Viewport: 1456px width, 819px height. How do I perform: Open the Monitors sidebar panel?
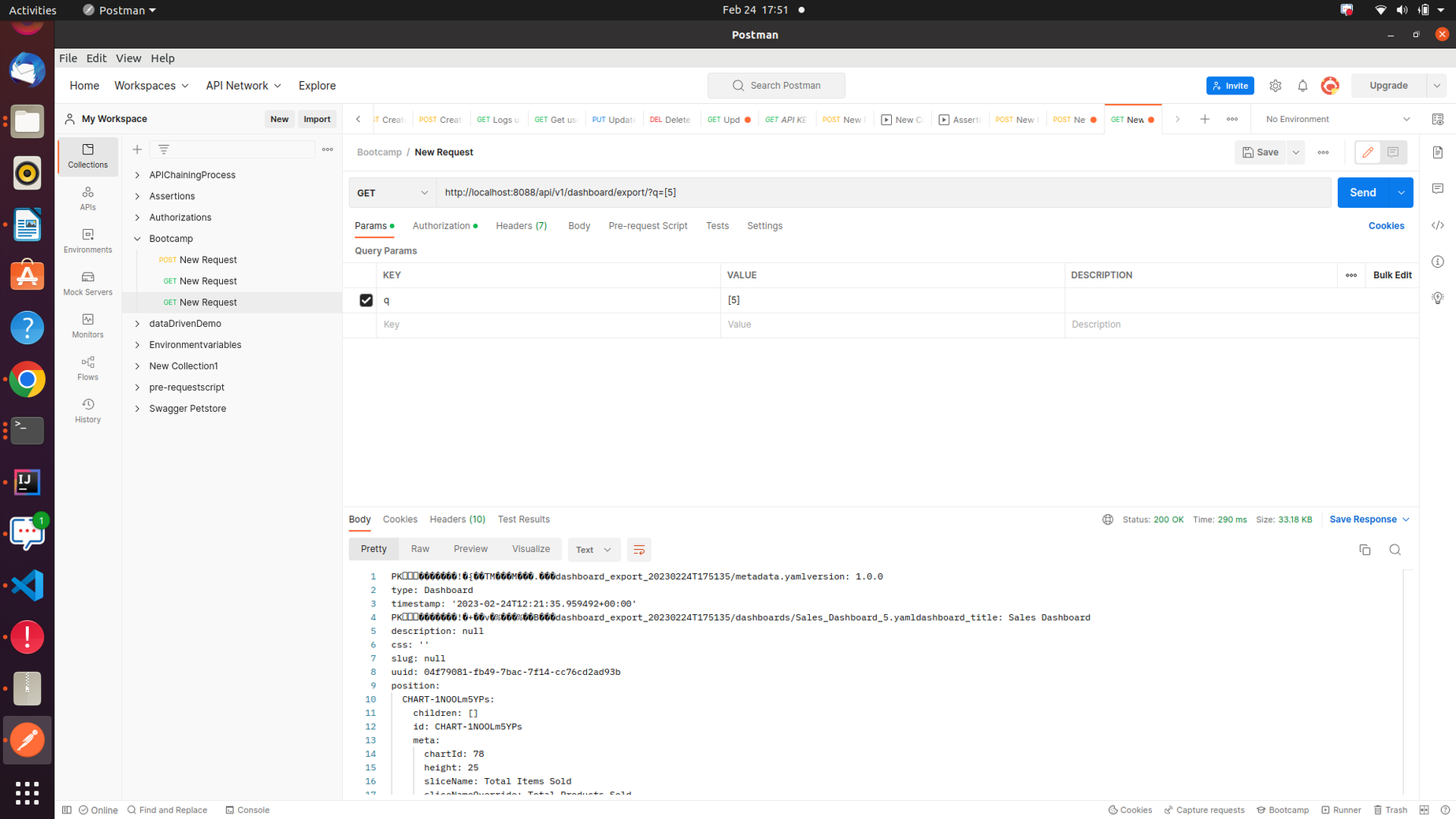[87, 326]
